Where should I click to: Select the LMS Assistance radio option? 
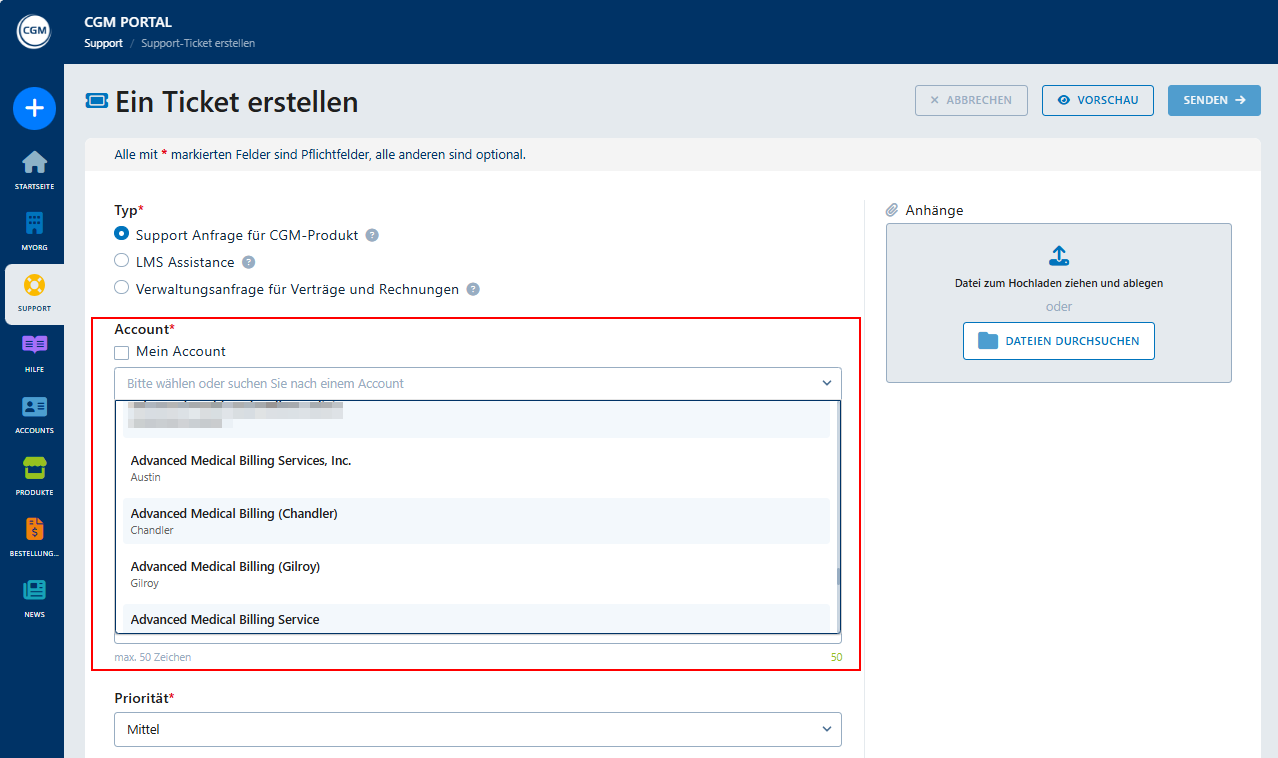pos(122,261)
